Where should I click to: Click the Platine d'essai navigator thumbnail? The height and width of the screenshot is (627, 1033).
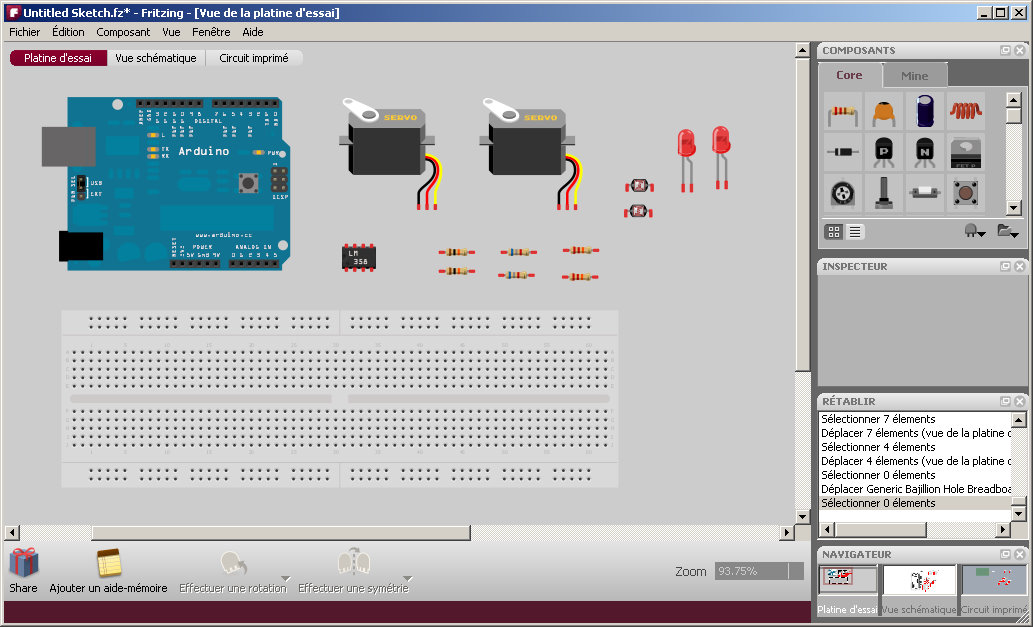(x=848, y=580)
